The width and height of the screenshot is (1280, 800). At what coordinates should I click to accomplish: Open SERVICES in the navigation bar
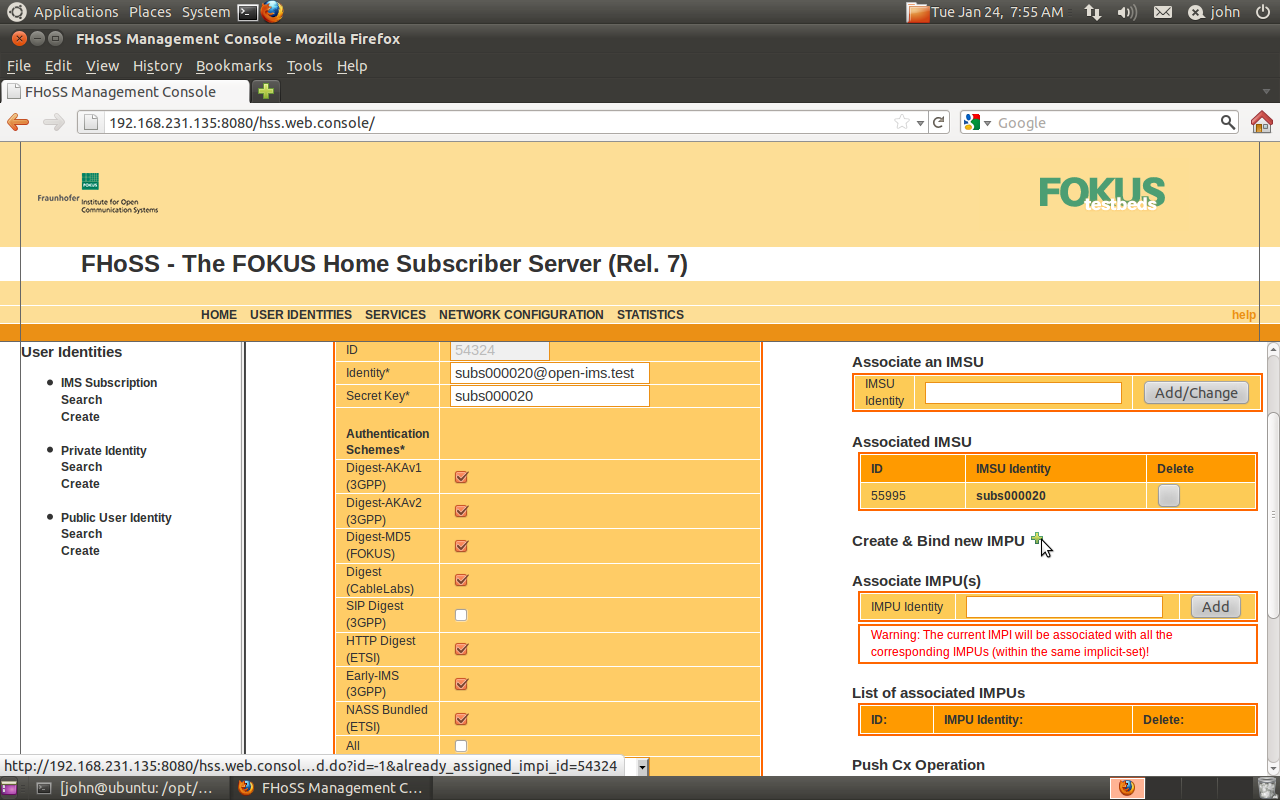click(x=395, y=314)
